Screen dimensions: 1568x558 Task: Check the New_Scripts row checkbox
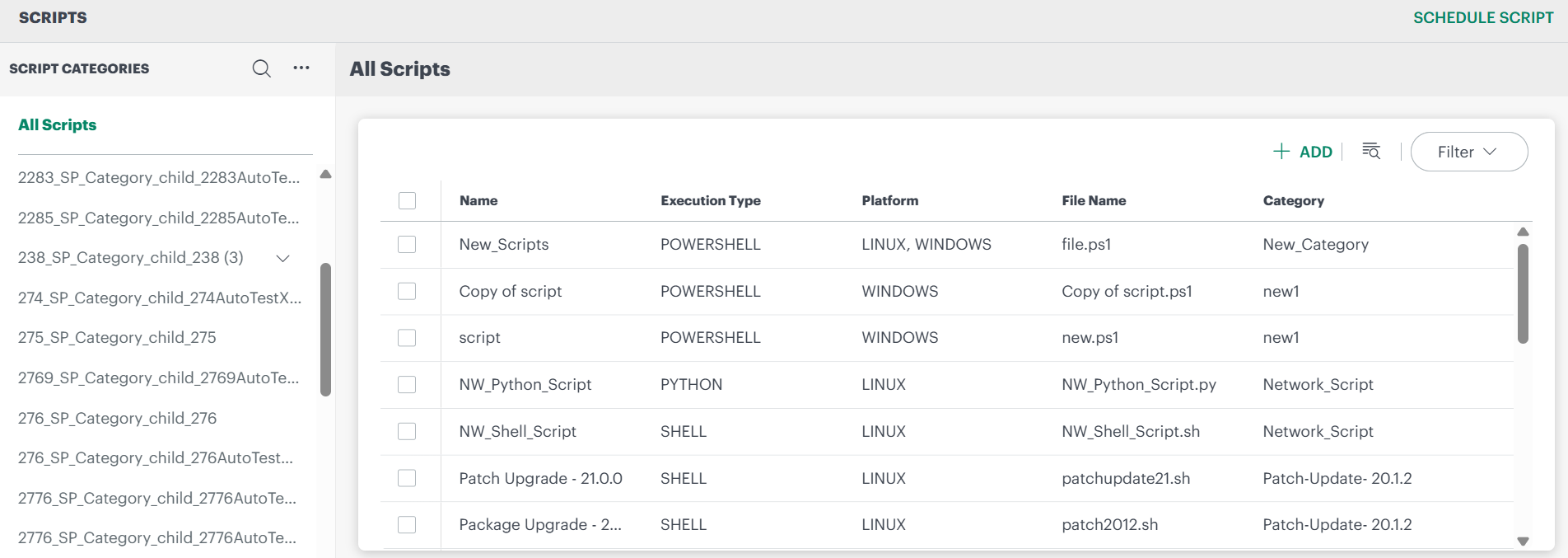coord(407,244)
